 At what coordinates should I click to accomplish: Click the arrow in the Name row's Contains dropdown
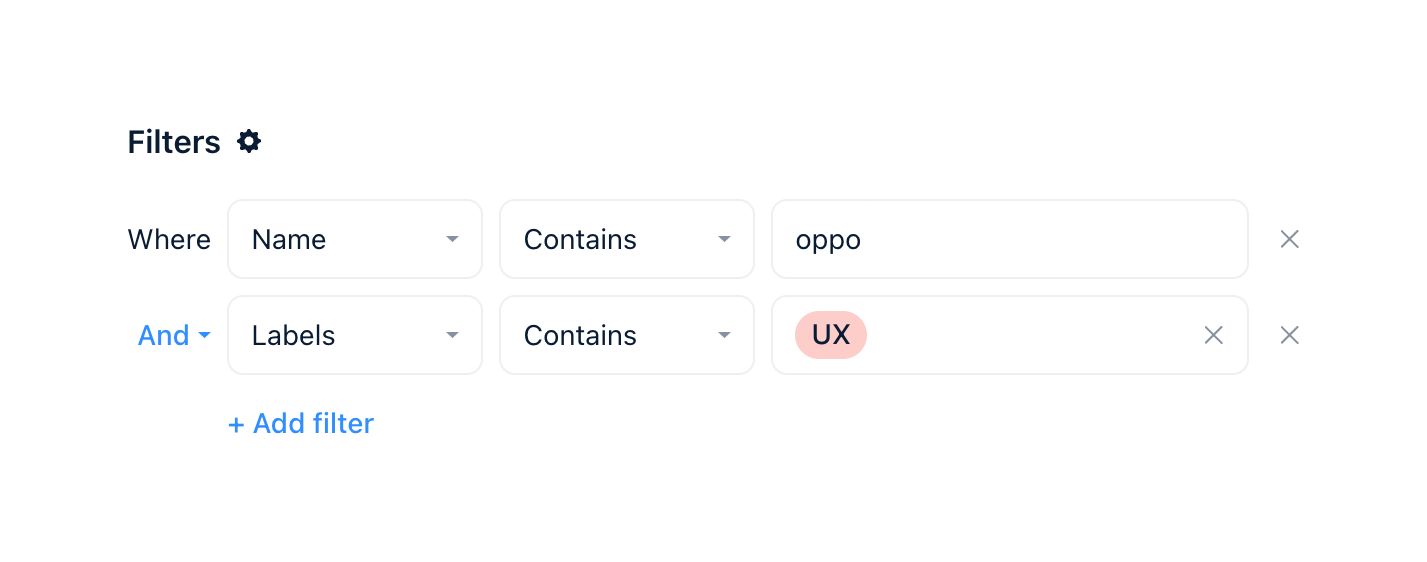point(724,239)
